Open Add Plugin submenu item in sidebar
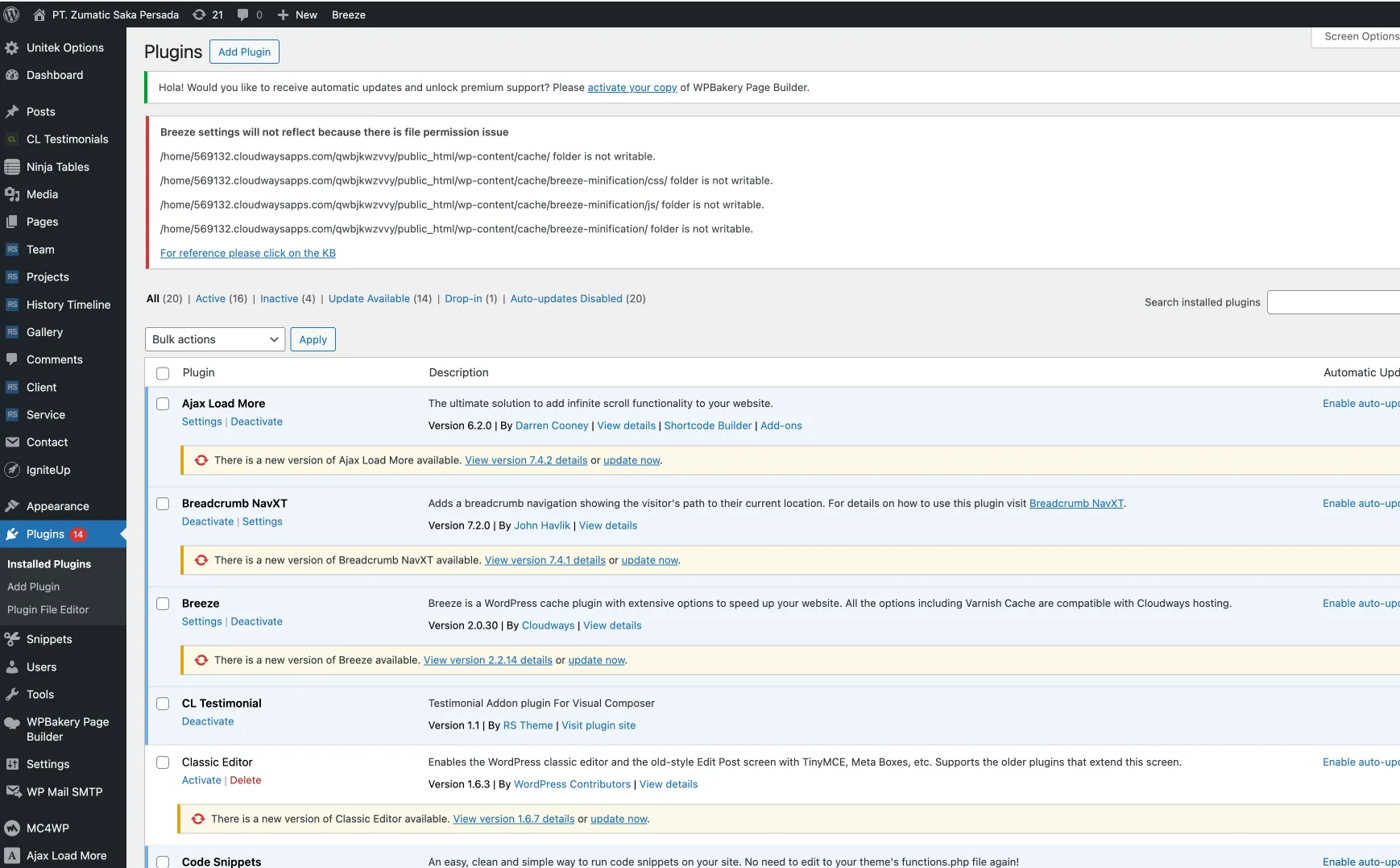 point(34,587)
